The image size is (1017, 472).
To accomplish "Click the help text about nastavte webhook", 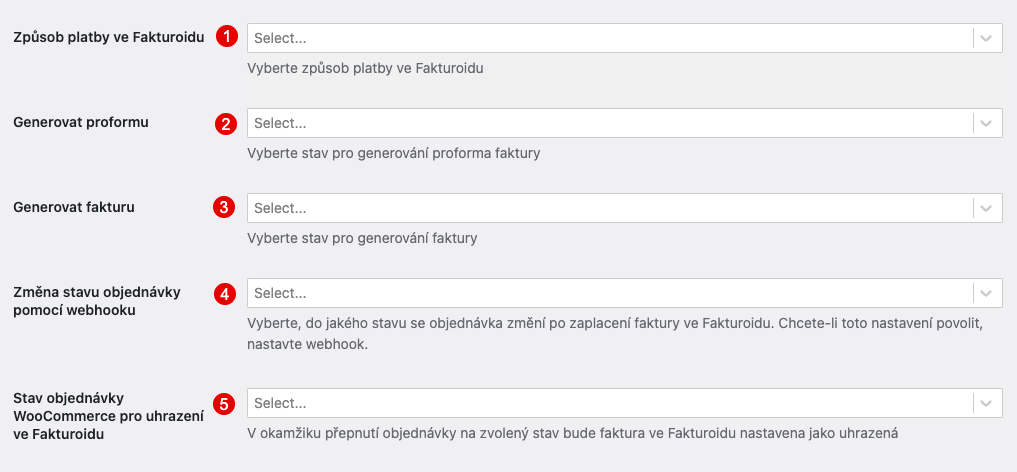I will tap(616, 333).
